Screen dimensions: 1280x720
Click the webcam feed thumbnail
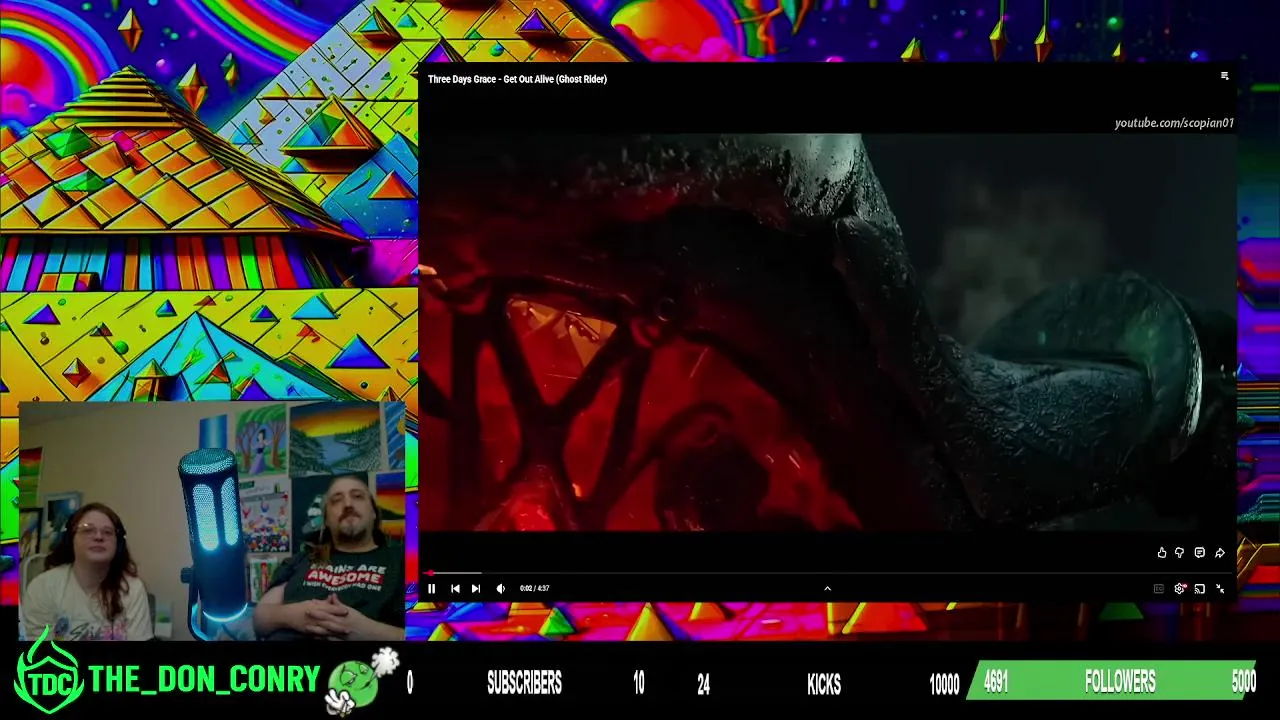click(x=212, y=521)
